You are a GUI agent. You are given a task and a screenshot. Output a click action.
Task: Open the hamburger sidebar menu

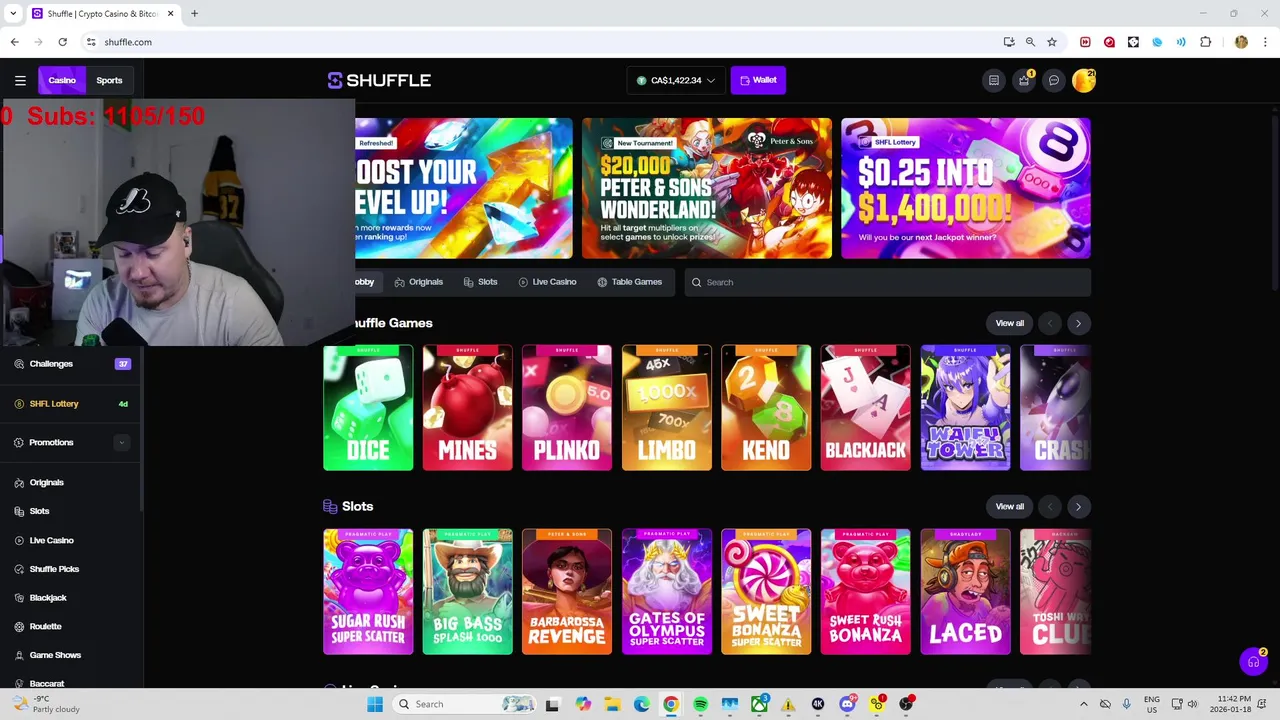pyautogui.click(x=20, y=80)
